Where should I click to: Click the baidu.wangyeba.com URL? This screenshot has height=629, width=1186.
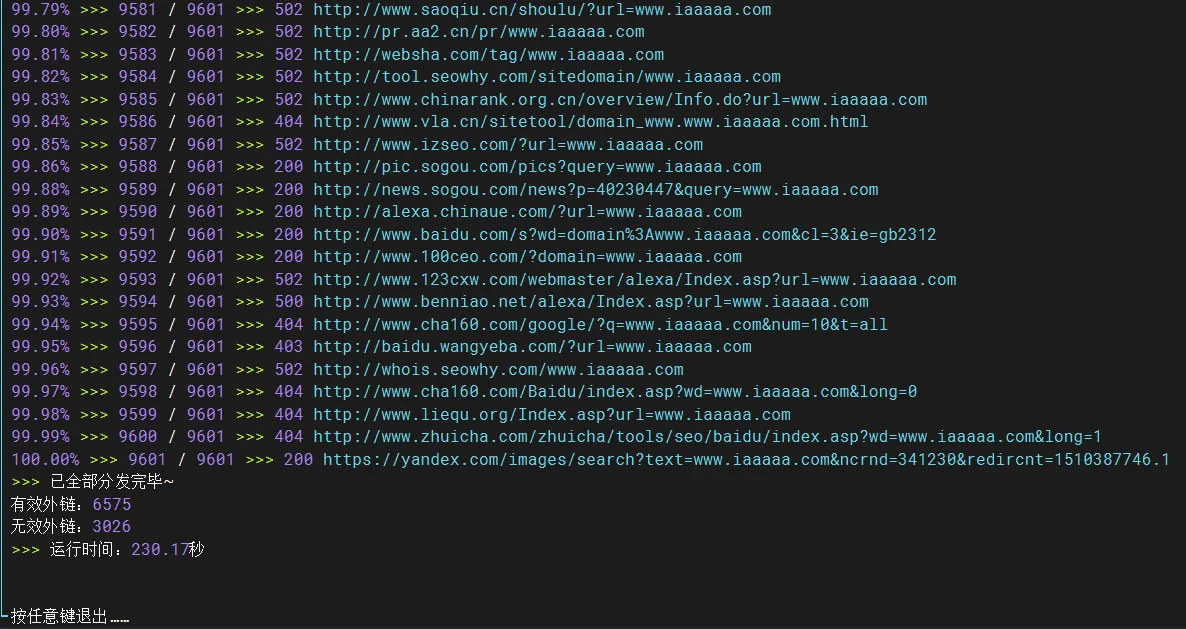pos(532,346)
